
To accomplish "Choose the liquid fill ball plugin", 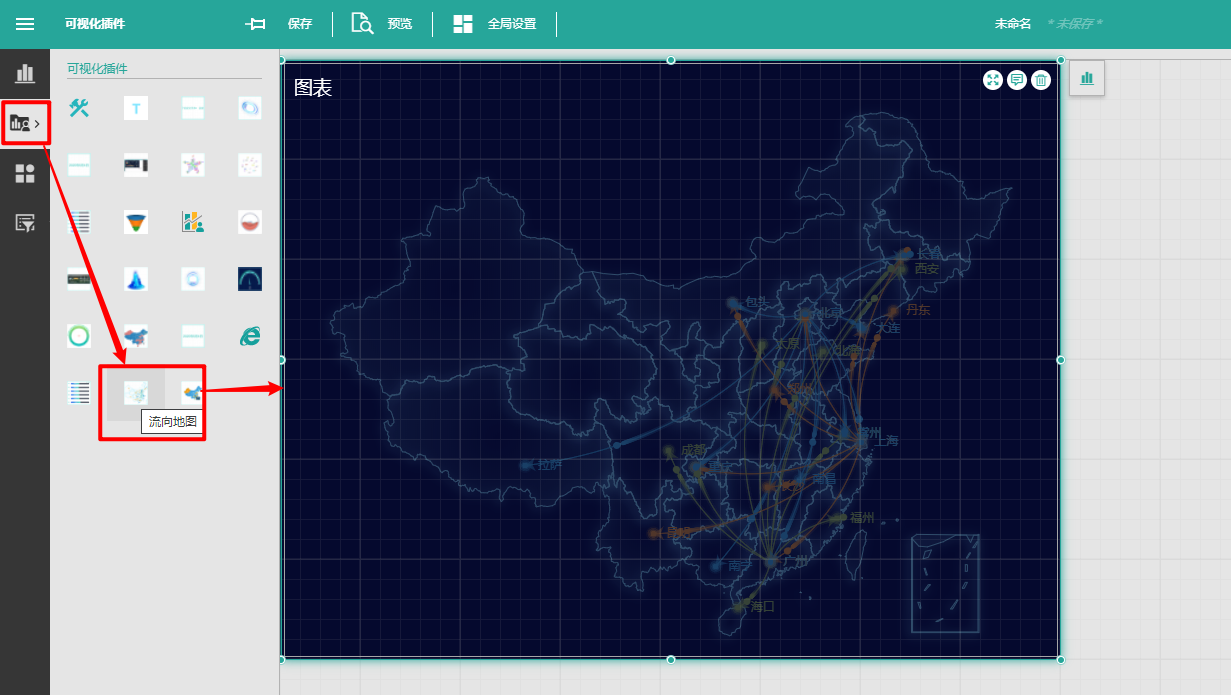I will 250,222.
